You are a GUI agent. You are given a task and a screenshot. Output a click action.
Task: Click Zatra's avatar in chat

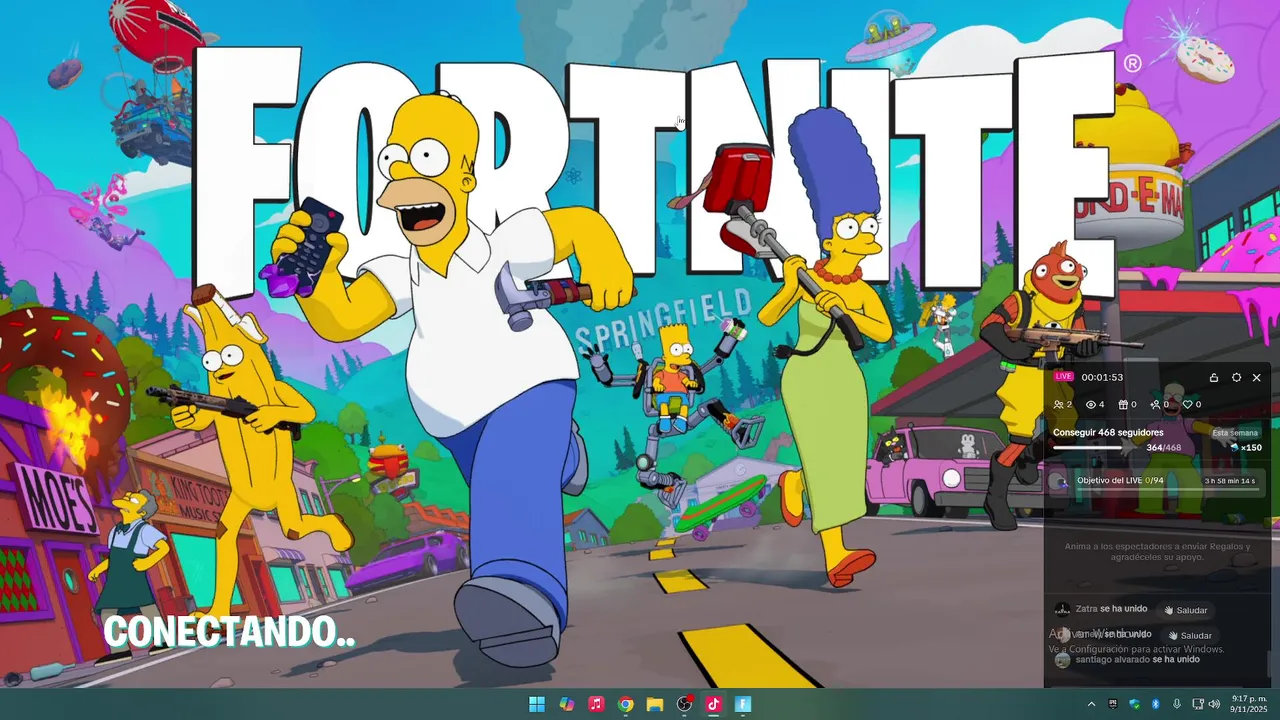coord(1062,609)
